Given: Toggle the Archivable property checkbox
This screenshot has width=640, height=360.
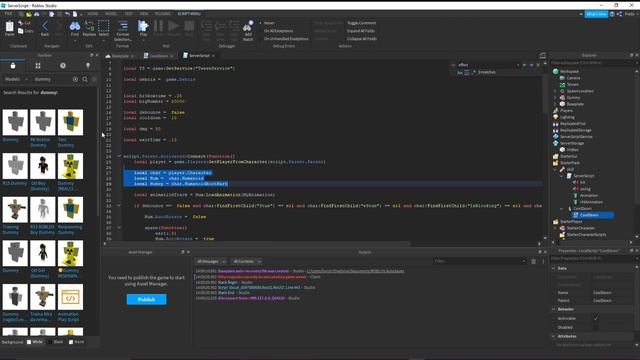Looking at the screenshot, I should click(x=596, y=318).
